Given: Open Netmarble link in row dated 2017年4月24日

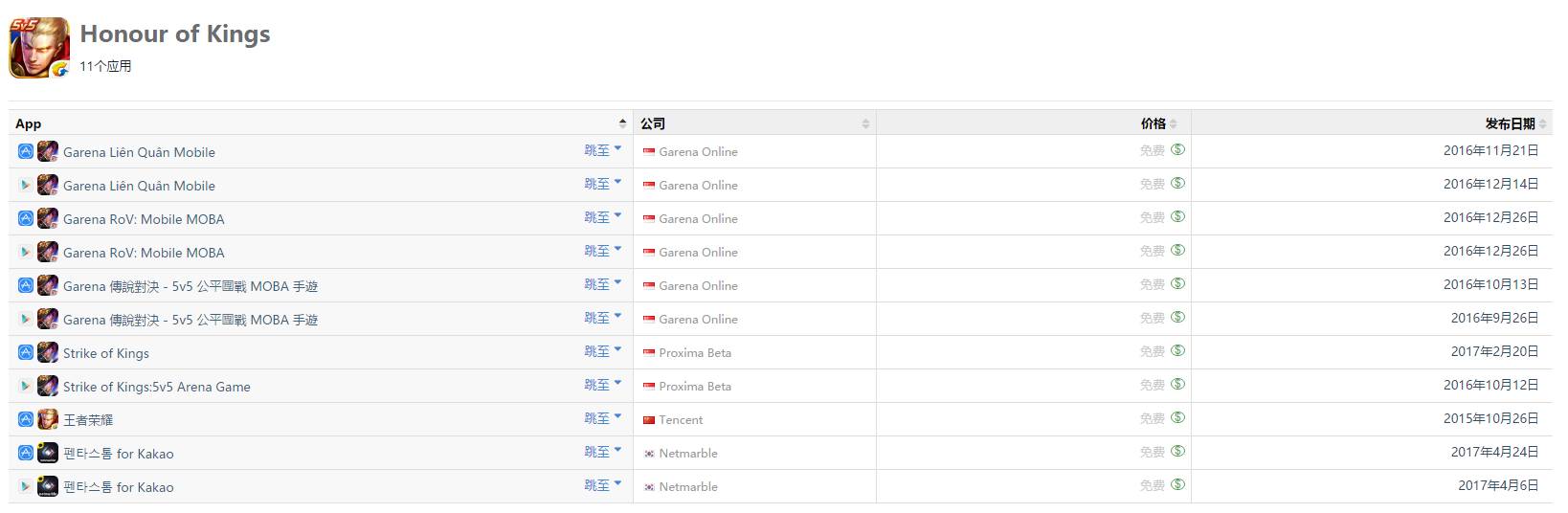Looking at the screenshot, I should coord(688,454).
